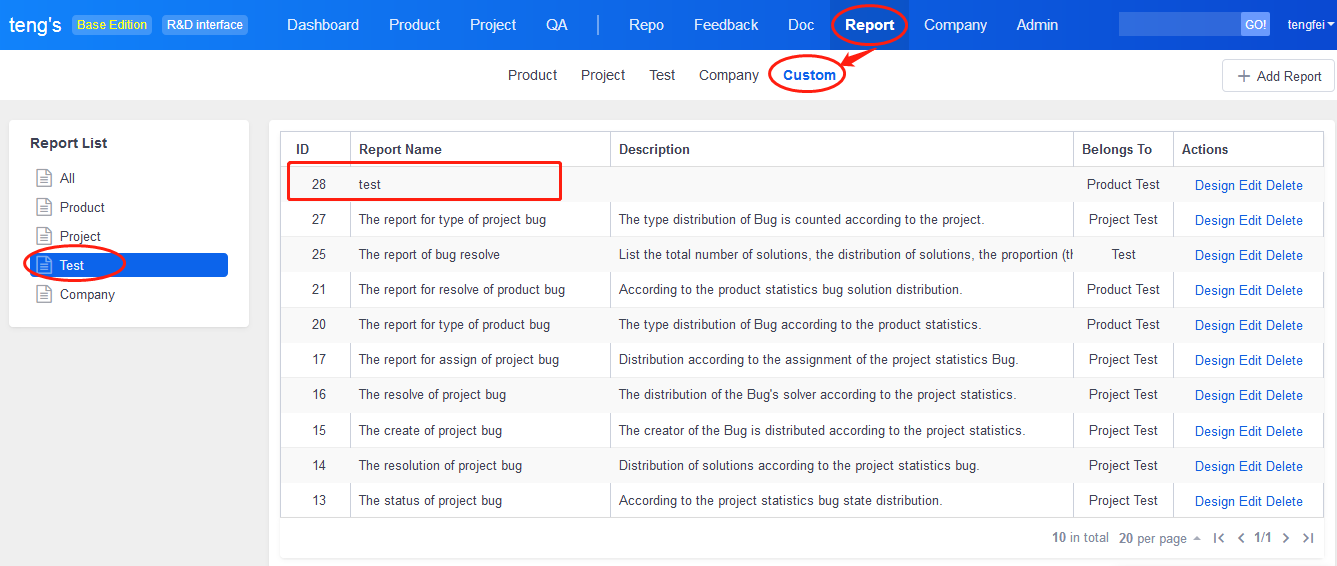Viewport: 1337px width, 566px height.
Task: Click the search input field in header
Action: tap(1179, 25)
